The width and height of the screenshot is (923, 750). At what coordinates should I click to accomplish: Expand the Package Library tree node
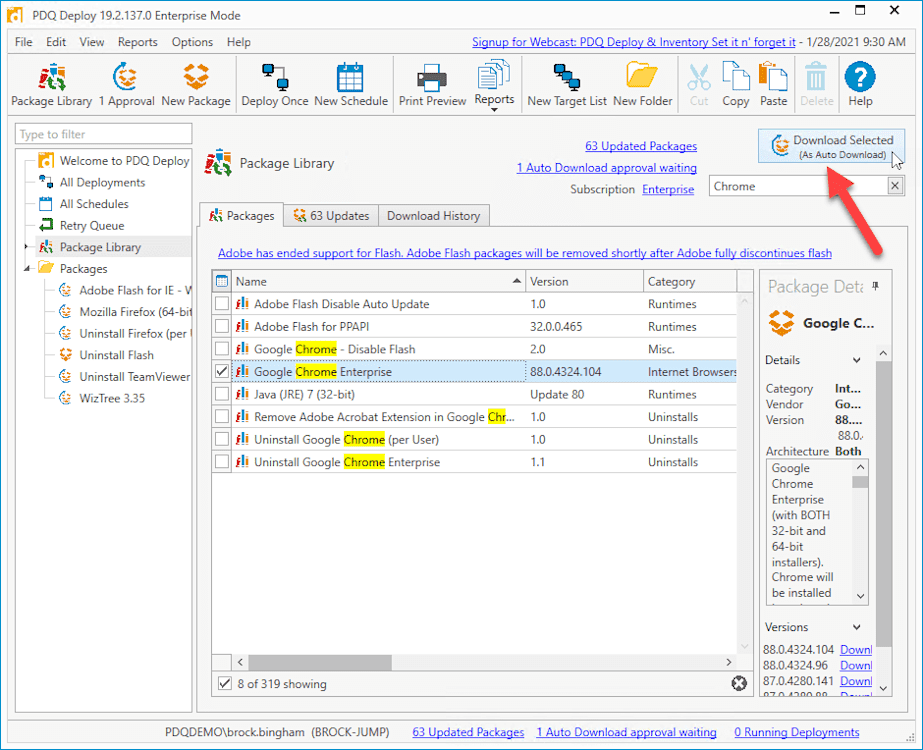[26, 247]
